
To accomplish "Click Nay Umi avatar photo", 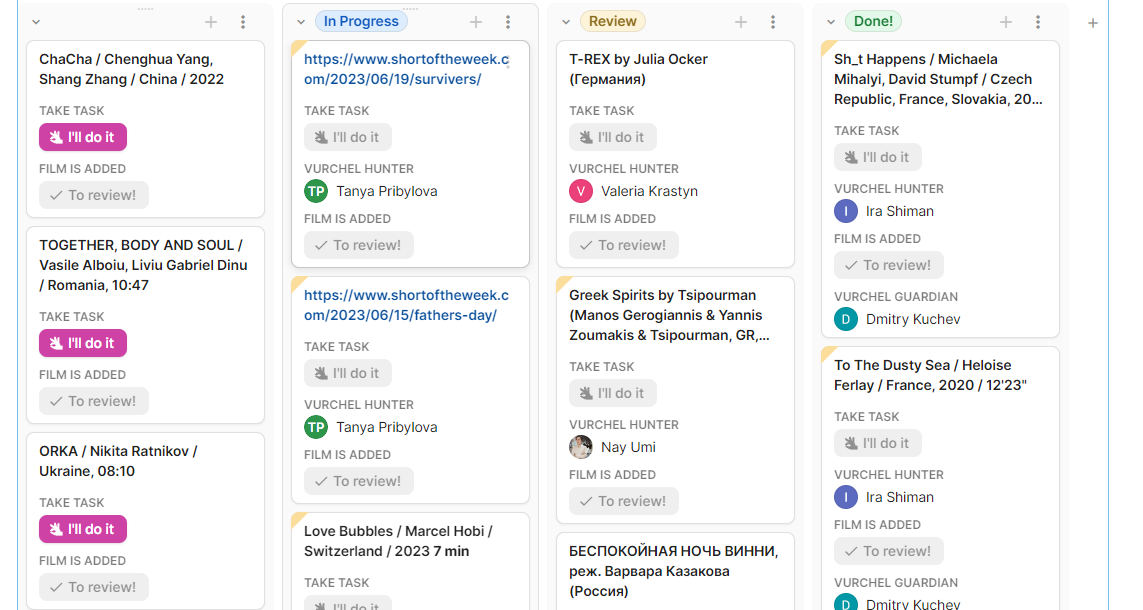I will tap(581, 447).
